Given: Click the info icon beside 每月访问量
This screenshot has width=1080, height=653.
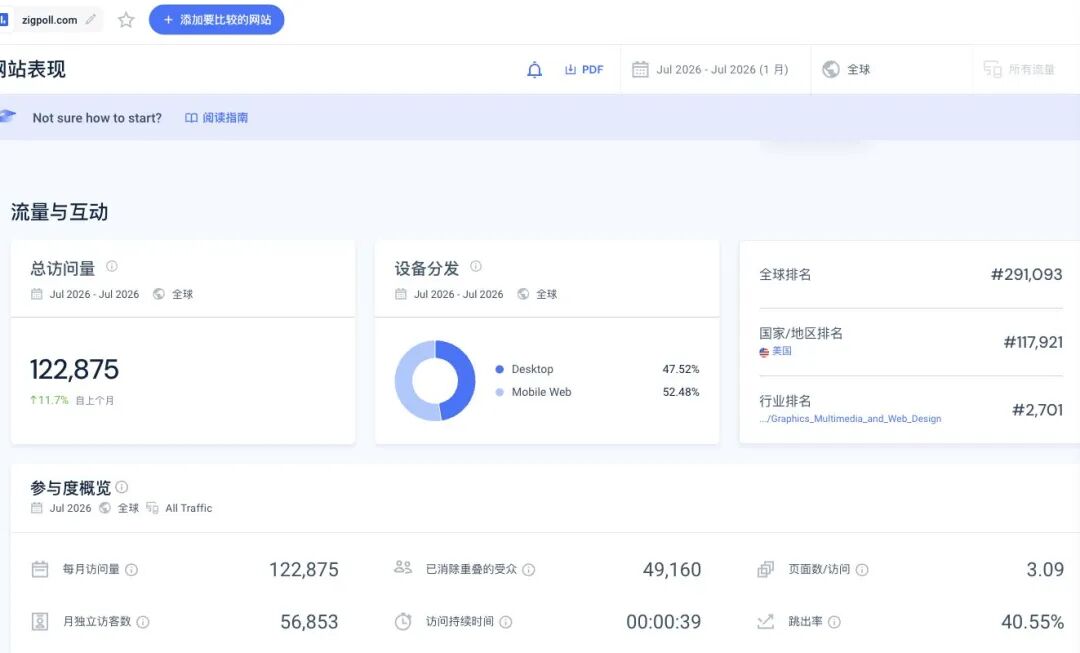Looking at the screenshot, I should coord(132,570).
